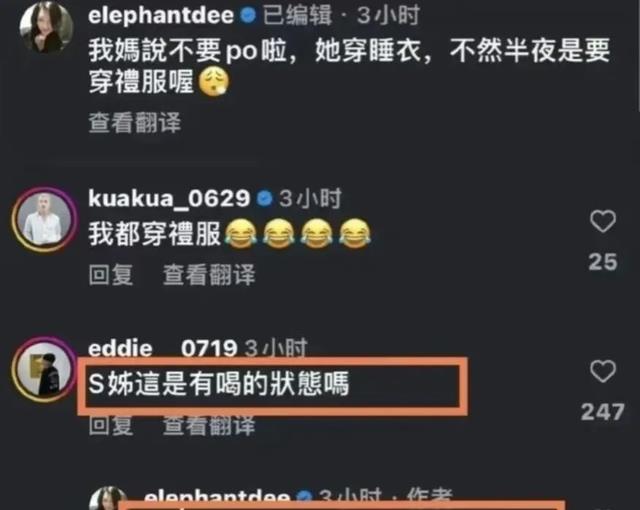
Task: Open kuakua_0629's avatar with story ring
Action: pos(44,220)
